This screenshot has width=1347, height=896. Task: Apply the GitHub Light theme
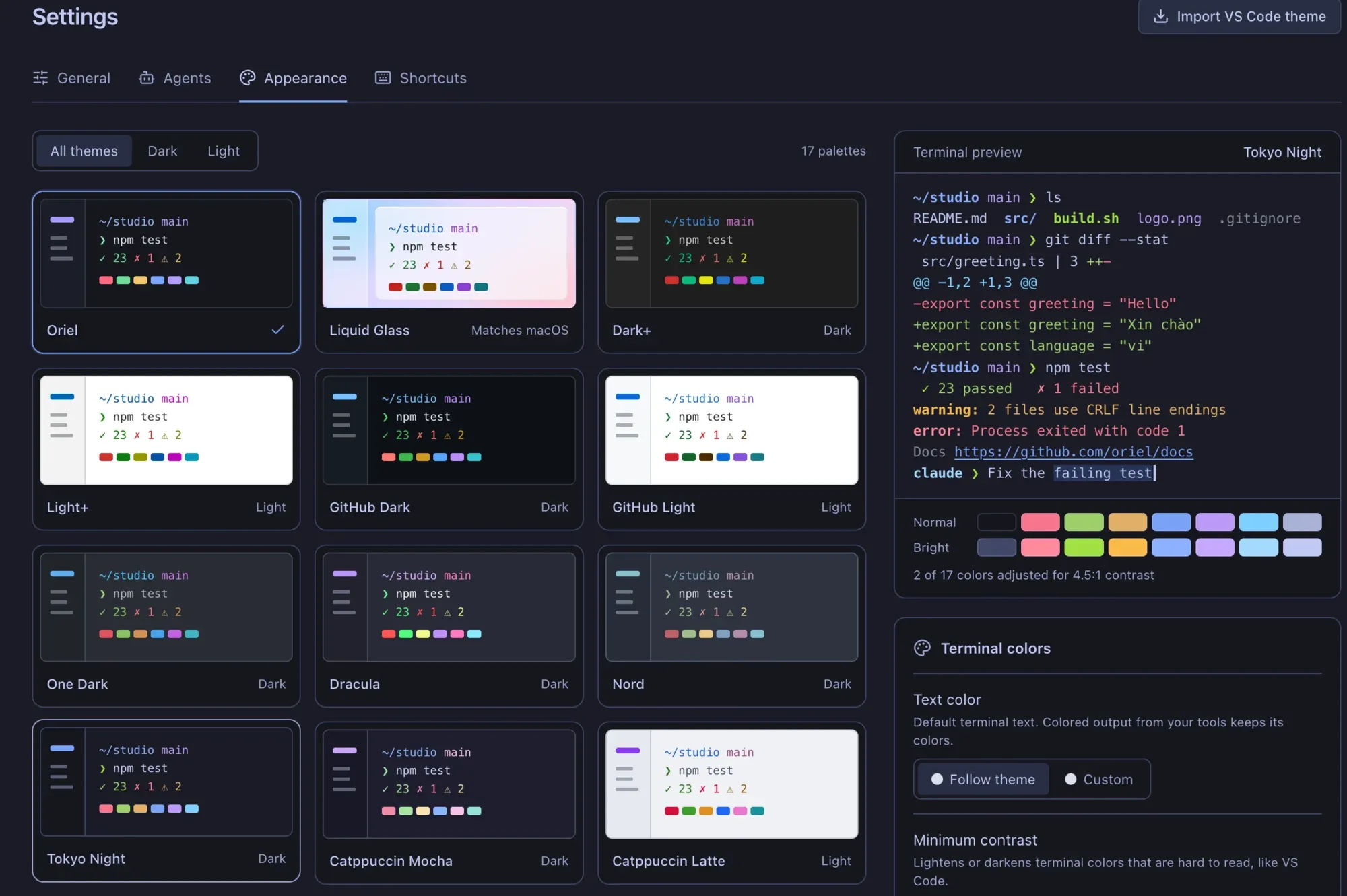(x=731, y=449)
